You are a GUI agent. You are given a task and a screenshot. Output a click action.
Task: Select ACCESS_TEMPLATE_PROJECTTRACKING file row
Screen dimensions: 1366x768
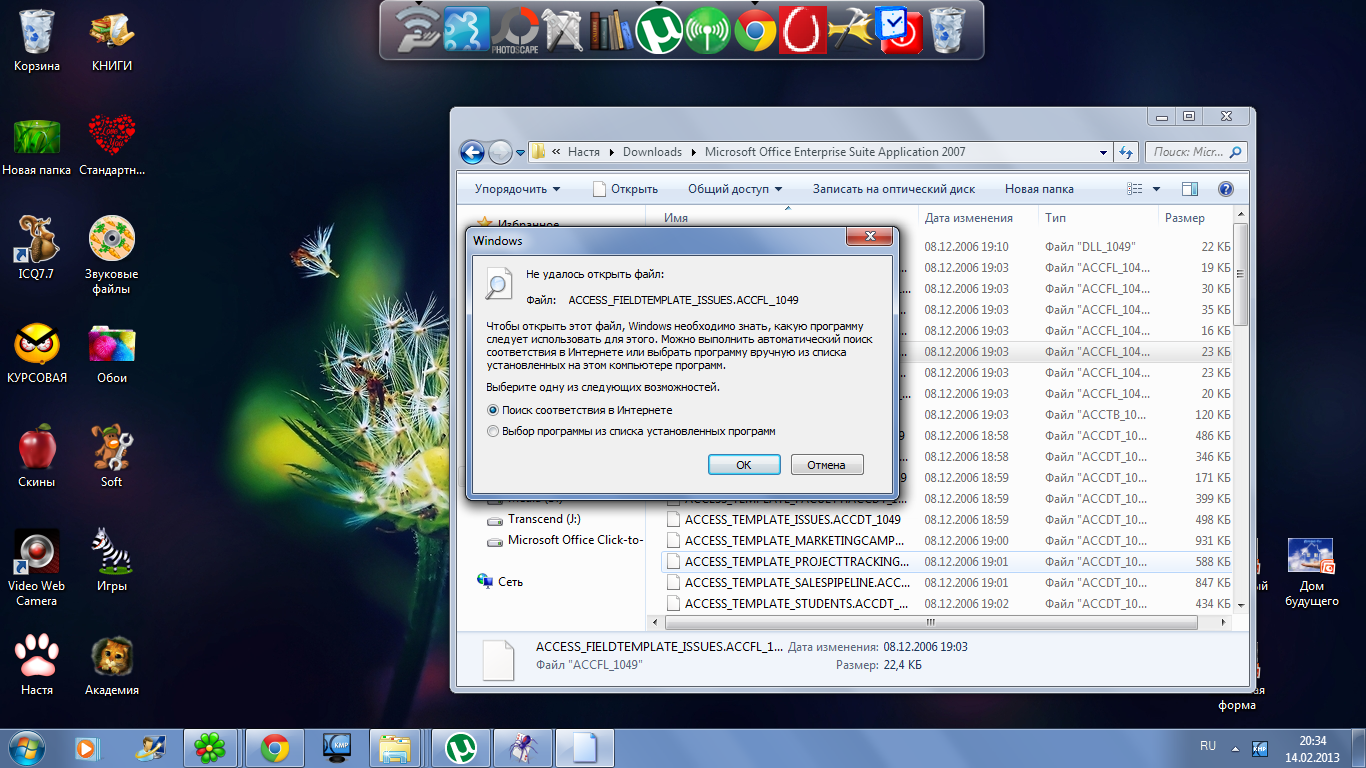(x=947, y=562)
